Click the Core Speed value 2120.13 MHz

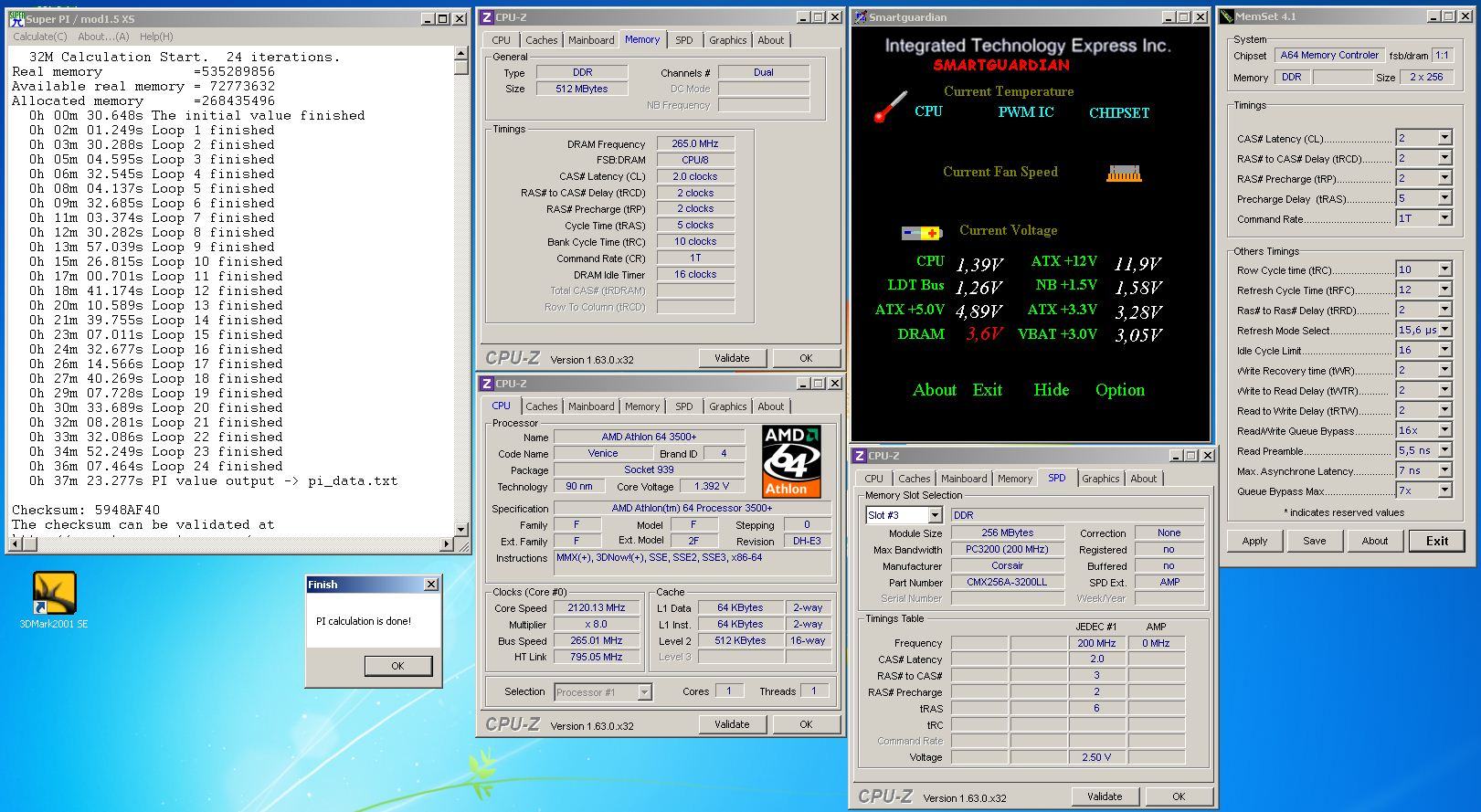click(597, 607)
